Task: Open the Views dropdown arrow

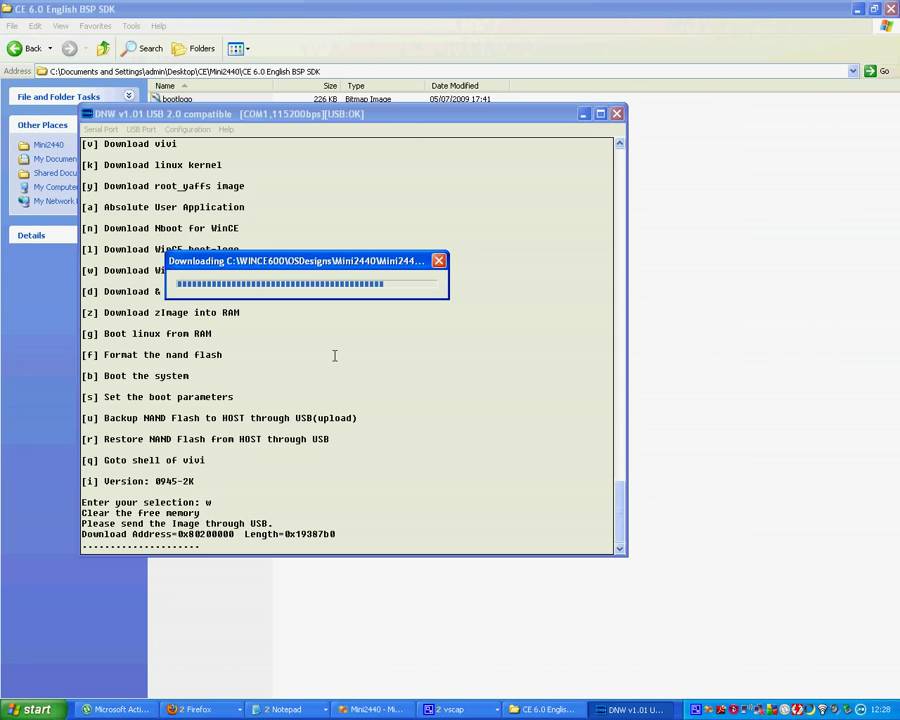Action: 247,49
